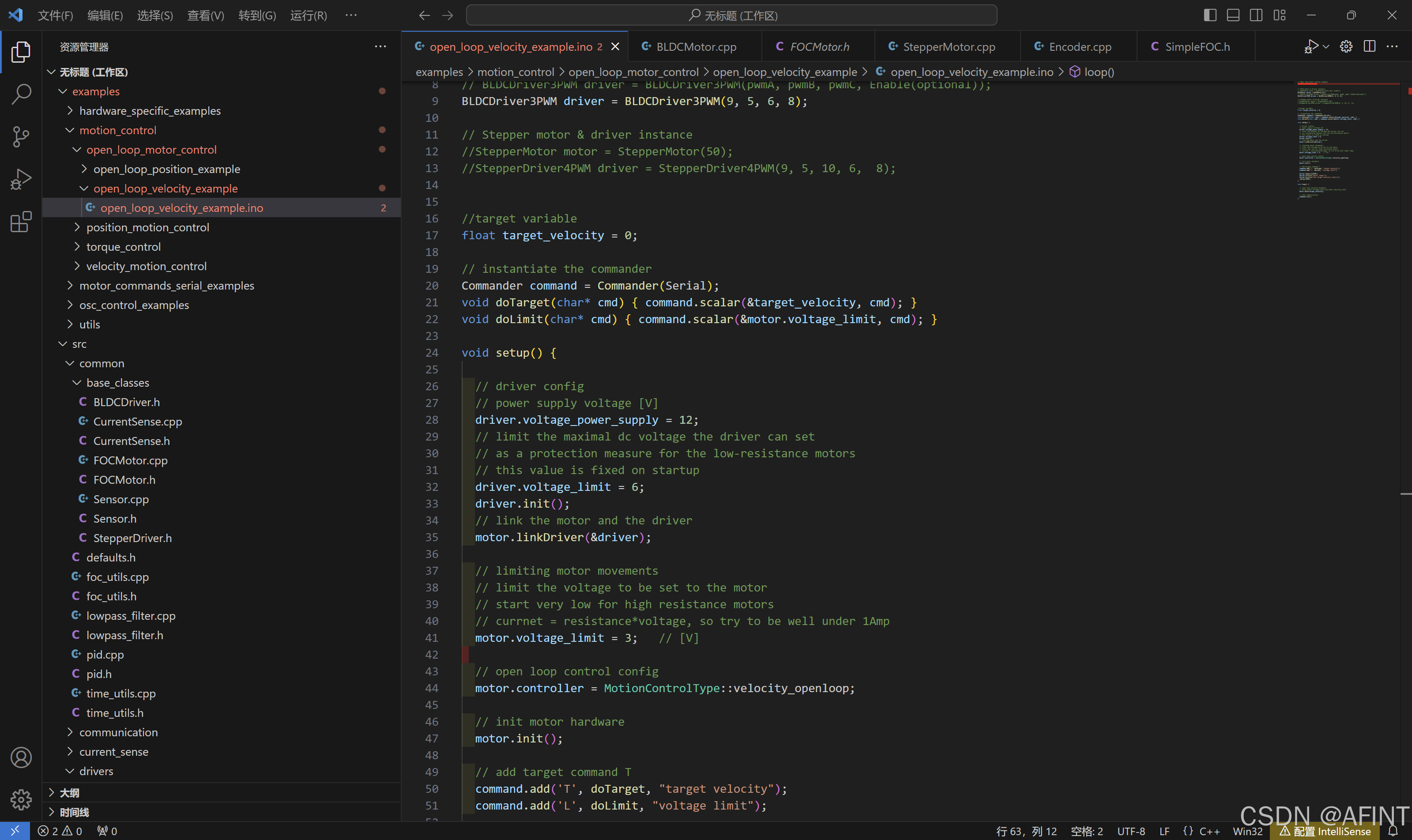Click the split editor right icon
The image size is (1412, 840).
point(1370,46)
